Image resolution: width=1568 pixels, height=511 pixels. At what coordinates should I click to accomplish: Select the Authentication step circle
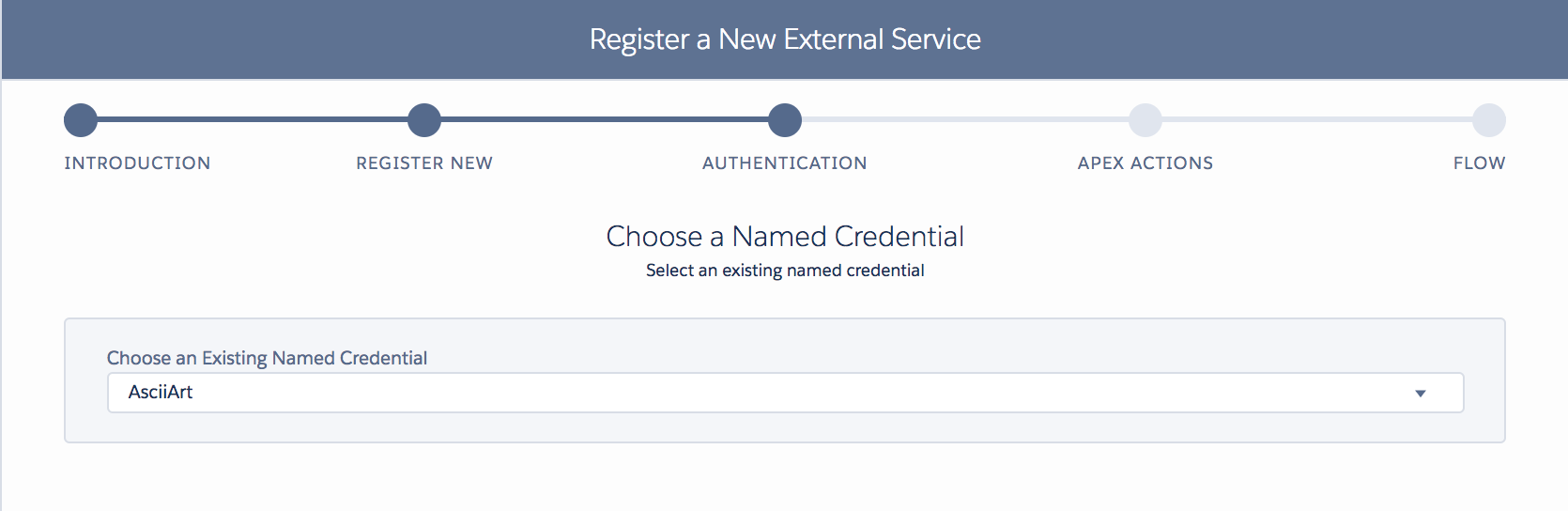[x=785, y=120]
